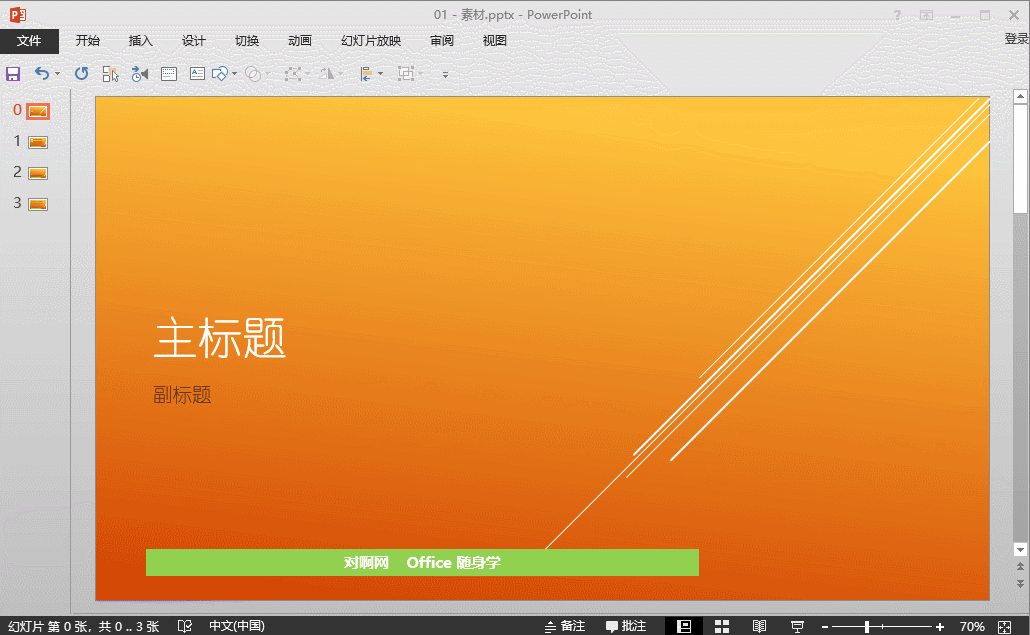Click the next slide double-arrow button
This screenshot has width=1030, height=635.
pos(1020,583)
